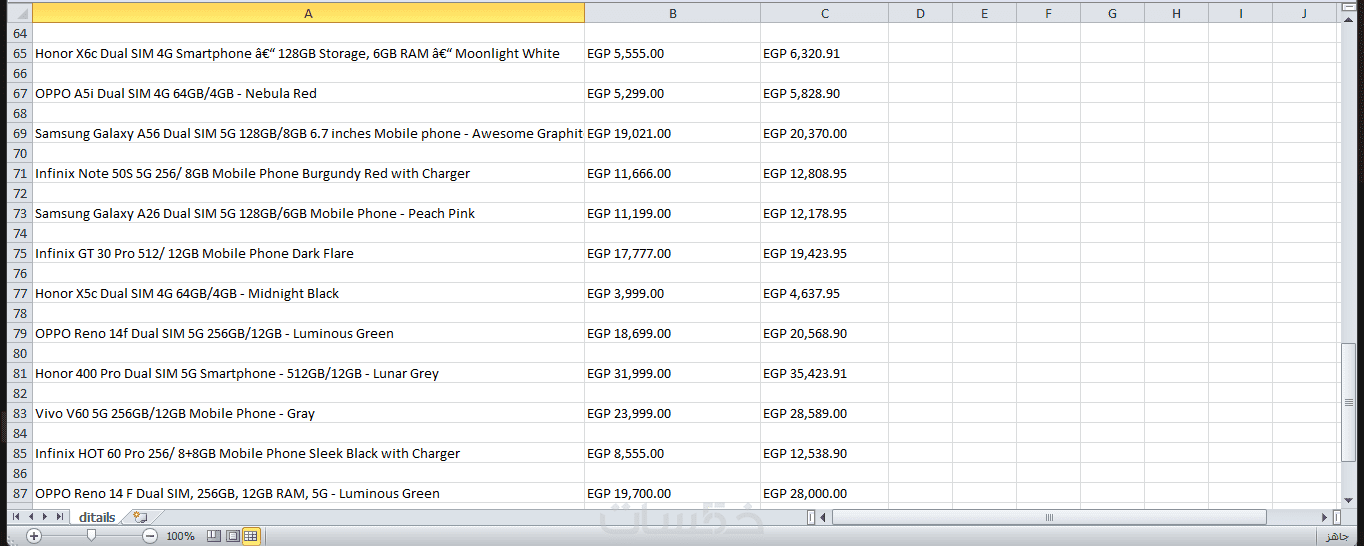Select column H header

coord(1176,13)
